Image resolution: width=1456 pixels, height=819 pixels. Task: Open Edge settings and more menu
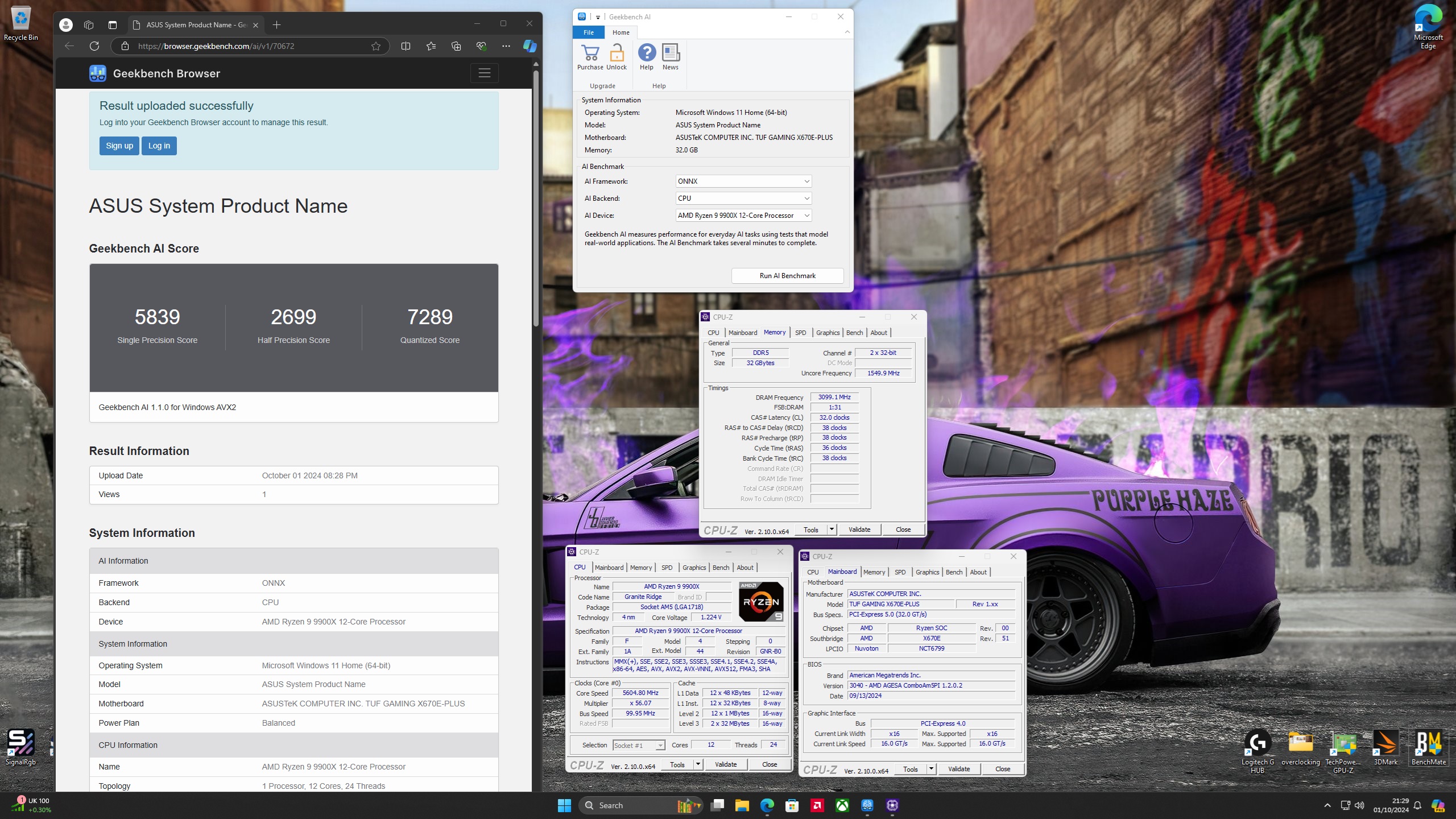506,46
